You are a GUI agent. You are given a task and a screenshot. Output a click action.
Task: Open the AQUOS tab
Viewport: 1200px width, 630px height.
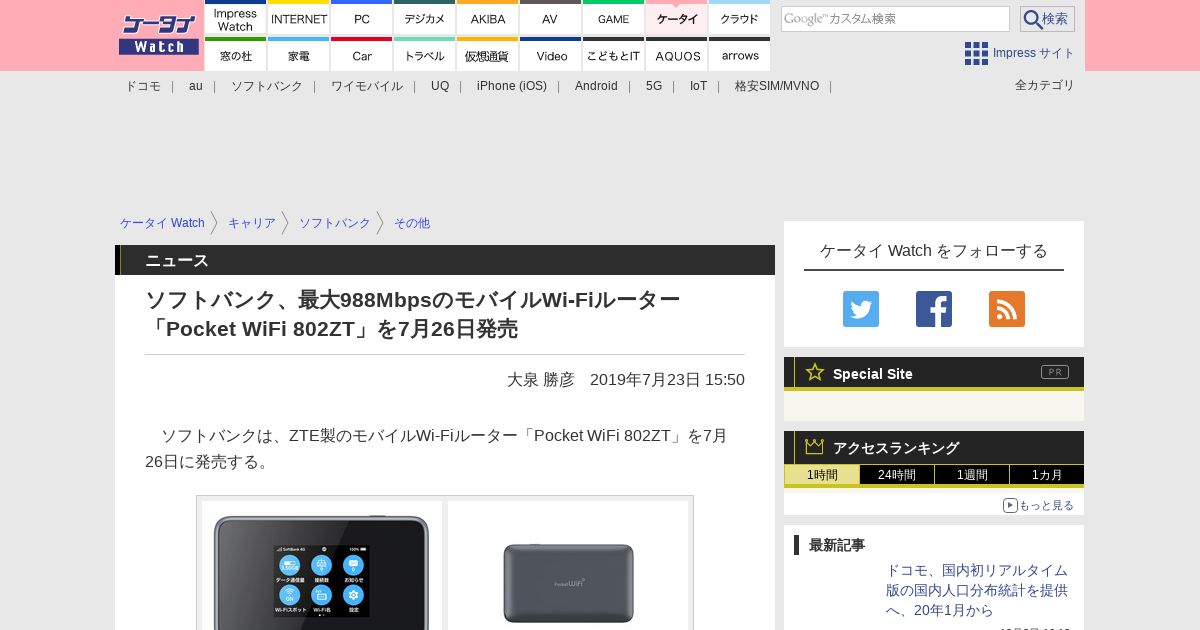tap(677, 55)
